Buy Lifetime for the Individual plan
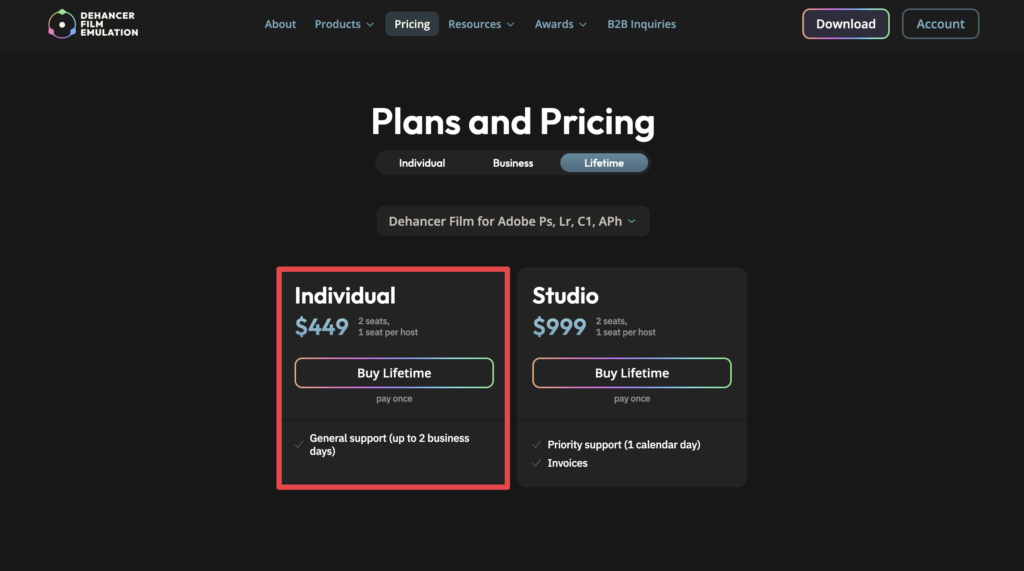Image resolution: width=1024 pixels, height=571 pixels. tap(394, 372)
